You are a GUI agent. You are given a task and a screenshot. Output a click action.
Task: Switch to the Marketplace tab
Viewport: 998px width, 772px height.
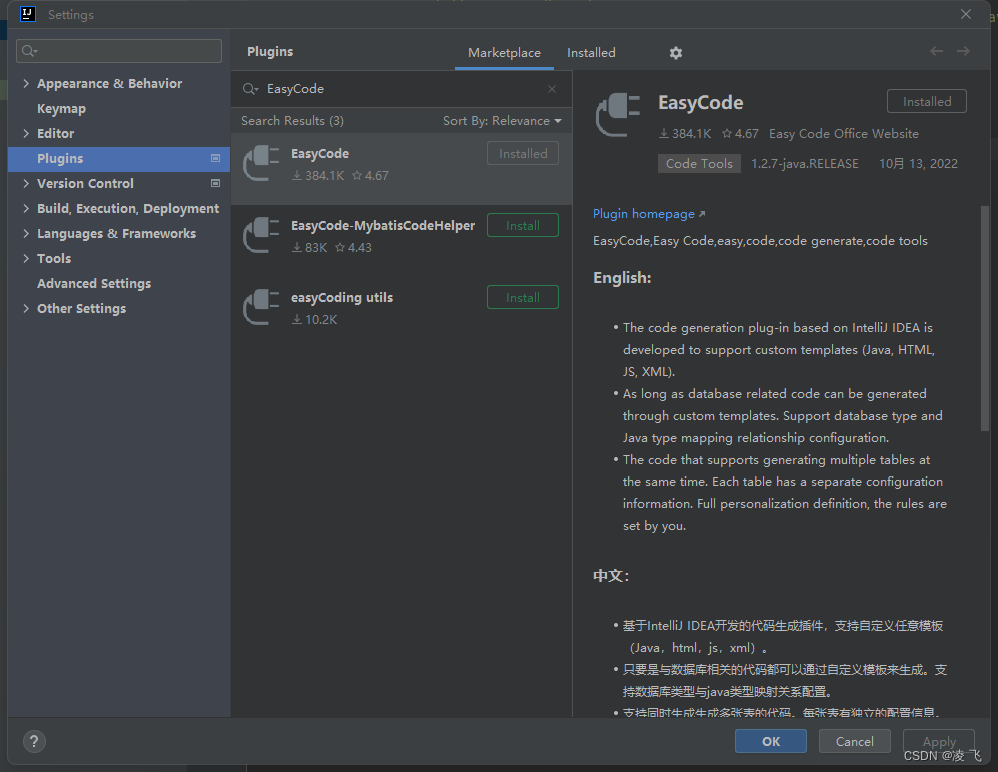504,53
